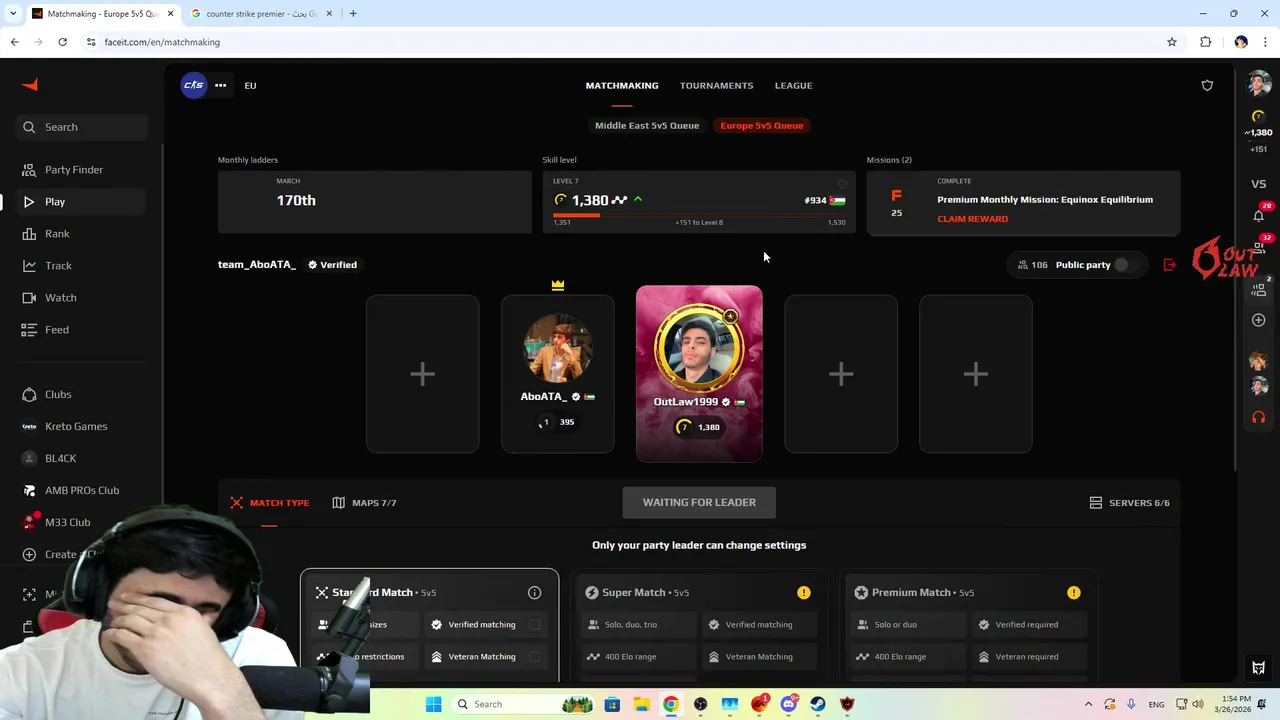Viewport: 1280px width, 720px height.
Task: Open the League tab
Action: 793,85
